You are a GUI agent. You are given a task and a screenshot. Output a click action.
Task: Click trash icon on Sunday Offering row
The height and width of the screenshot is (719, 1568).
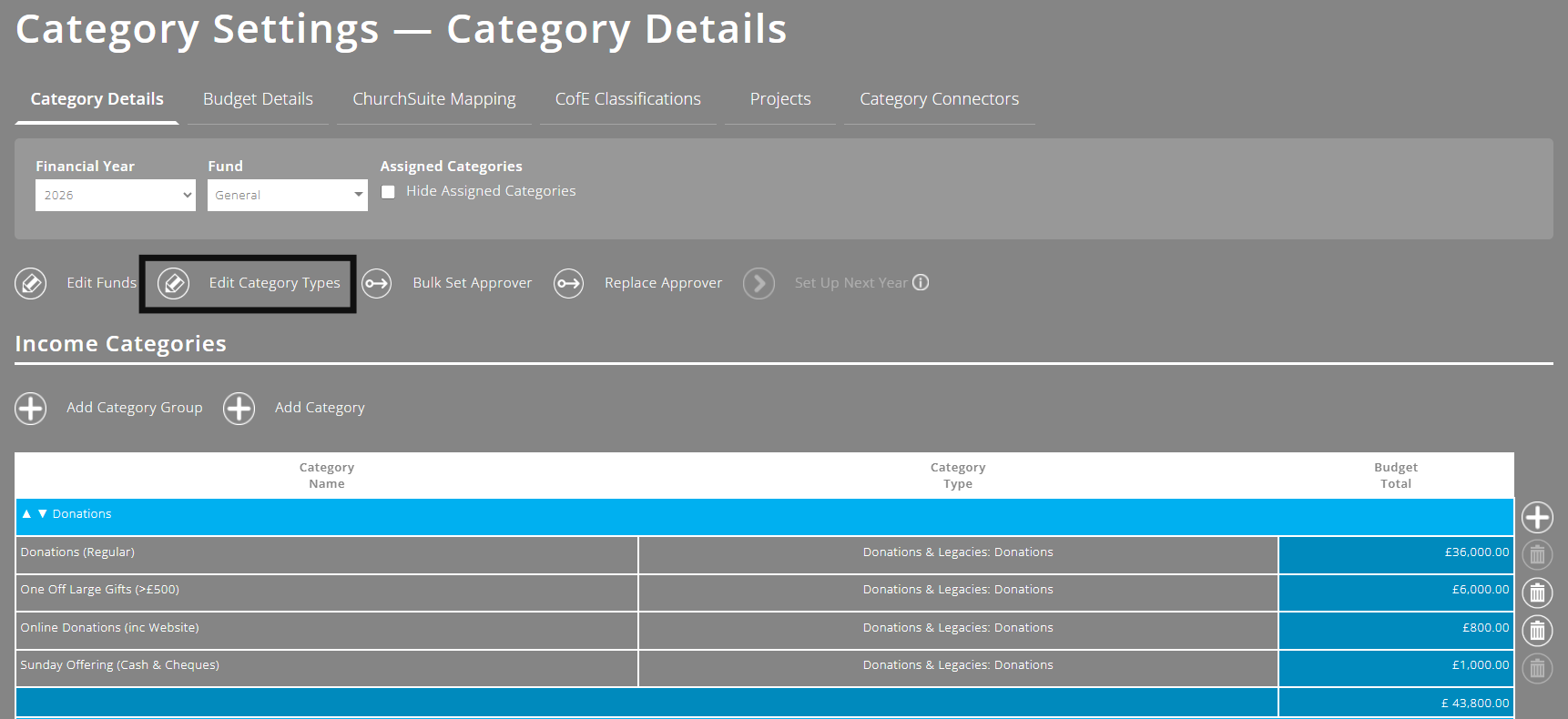pyautogui.click(x=1537, y=668)
